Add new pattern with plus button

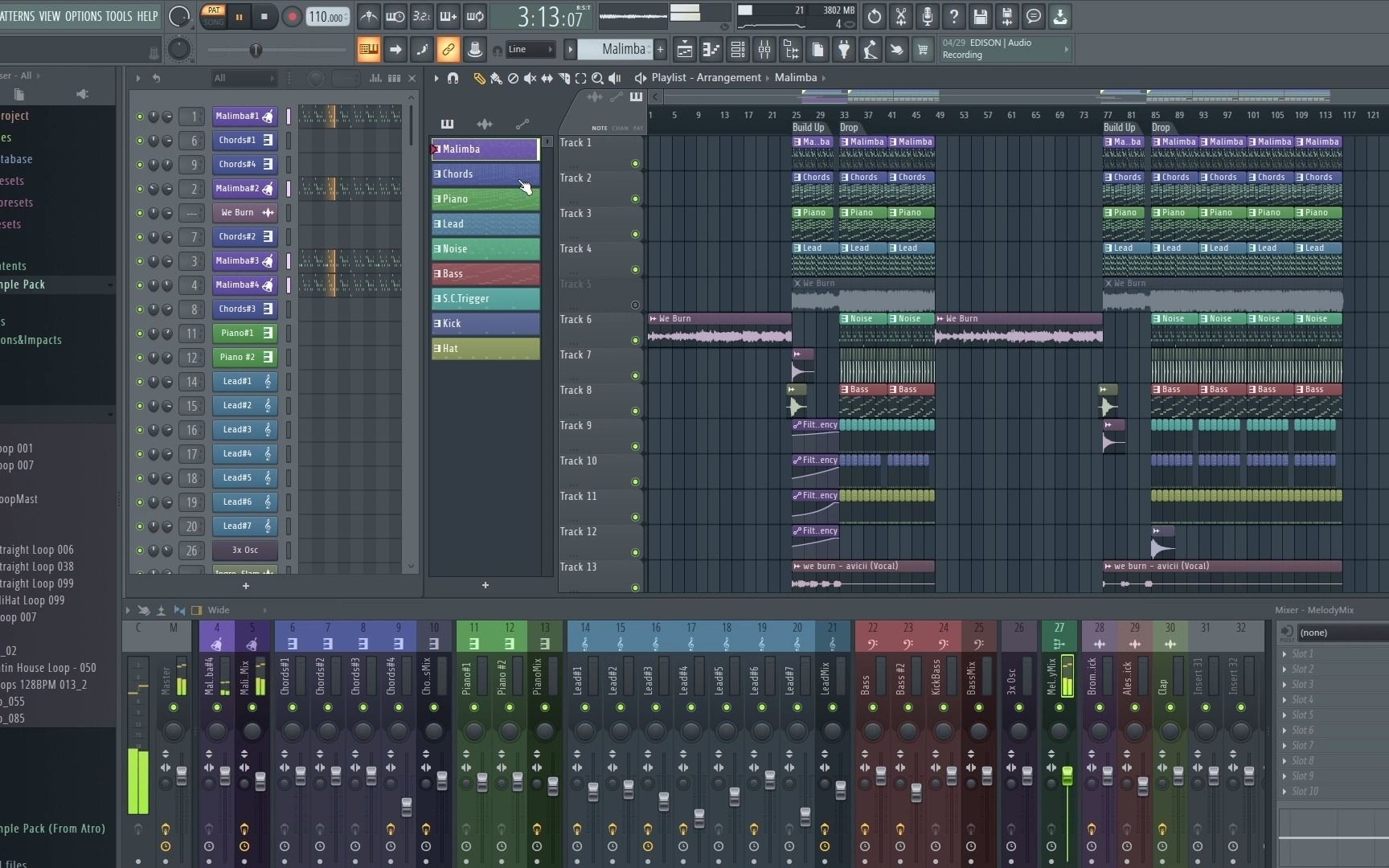[486, 585]
